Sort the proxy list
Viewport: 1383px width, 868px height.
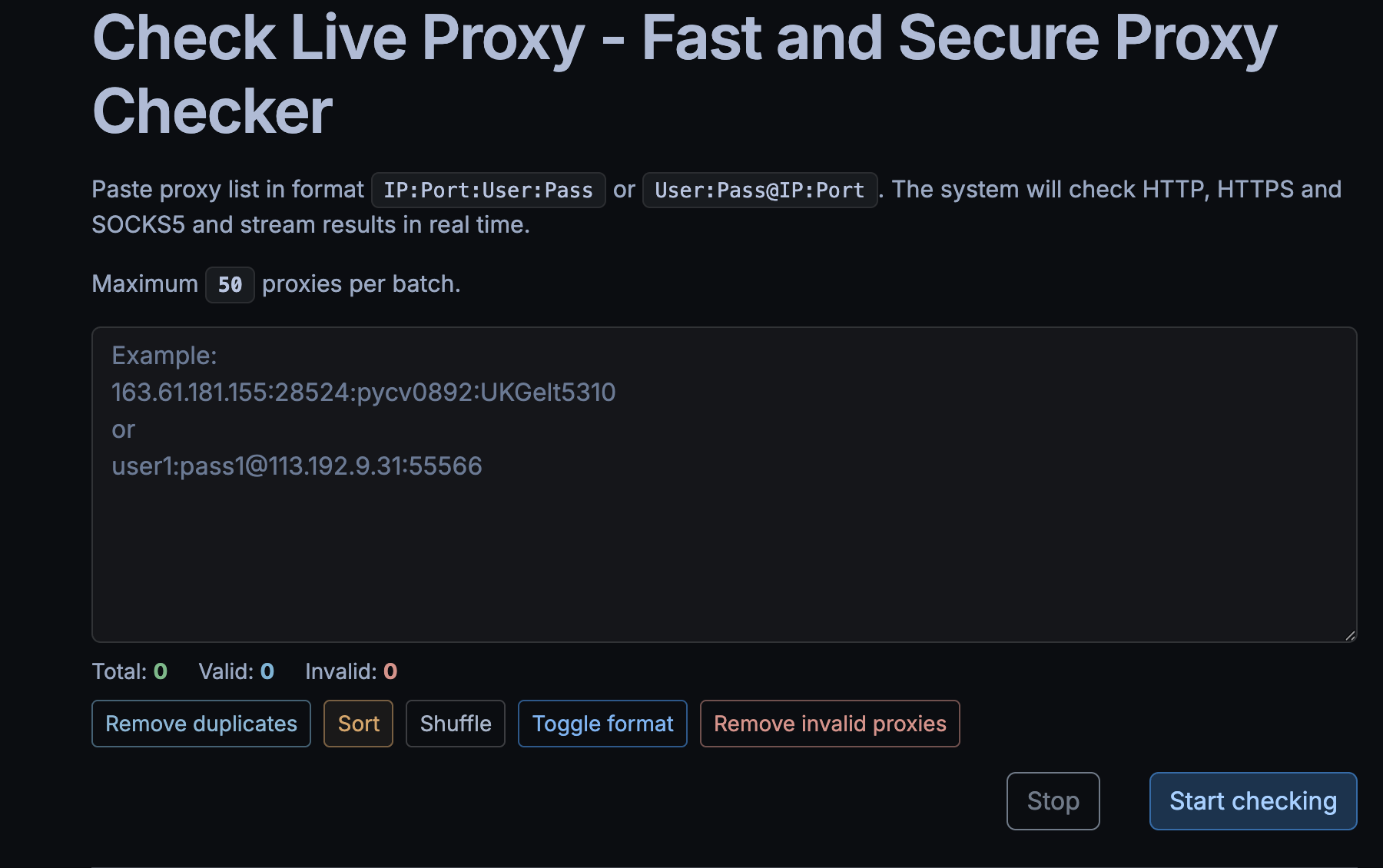358,724
